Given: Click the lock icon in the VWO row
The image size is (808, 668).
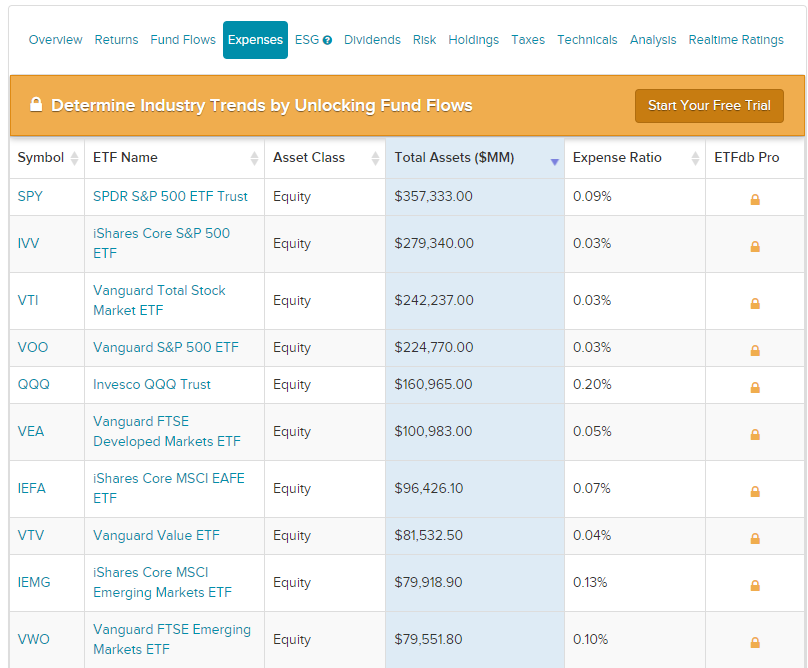Looking at the screenshot, I should coord(755,642).
